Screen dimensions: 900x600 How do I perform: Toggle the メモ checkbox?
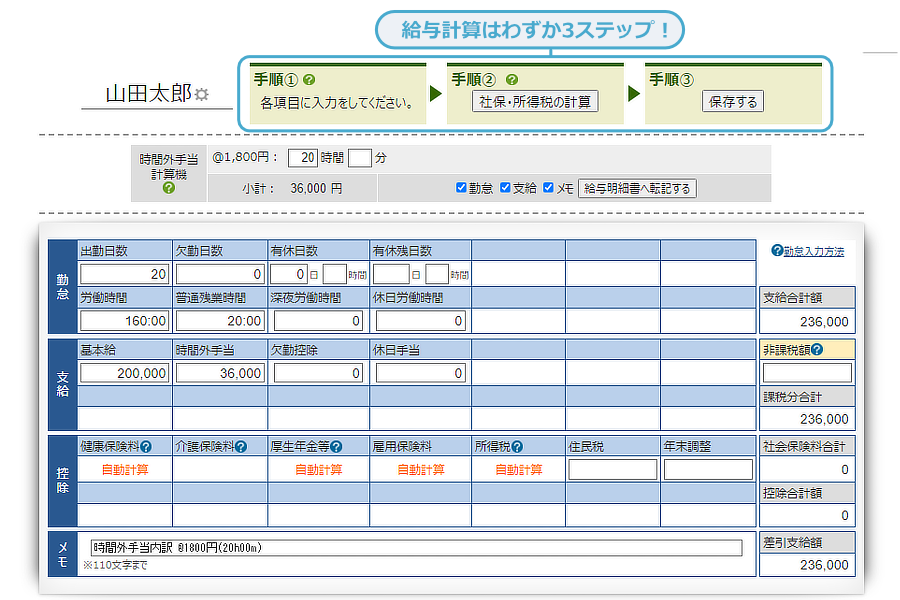pyautogui.click(x=549, y=187)
